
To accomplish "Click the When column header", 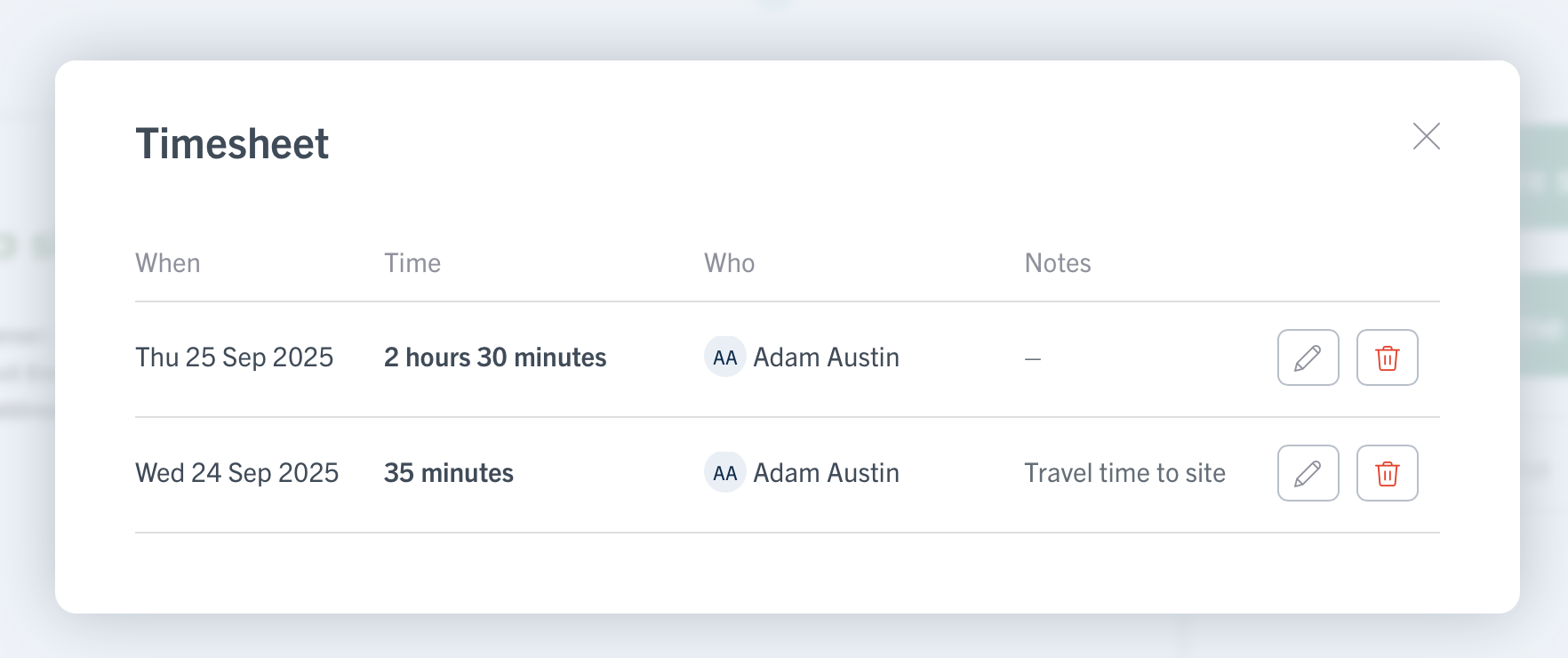I will (x=168, y=263).
